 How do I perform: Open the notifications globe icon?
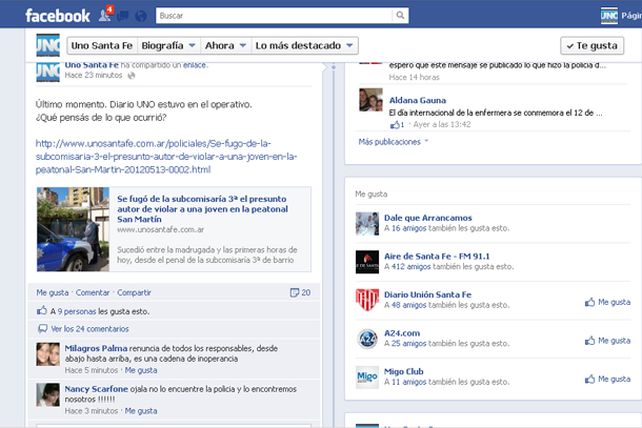click(x=140, y=16)
